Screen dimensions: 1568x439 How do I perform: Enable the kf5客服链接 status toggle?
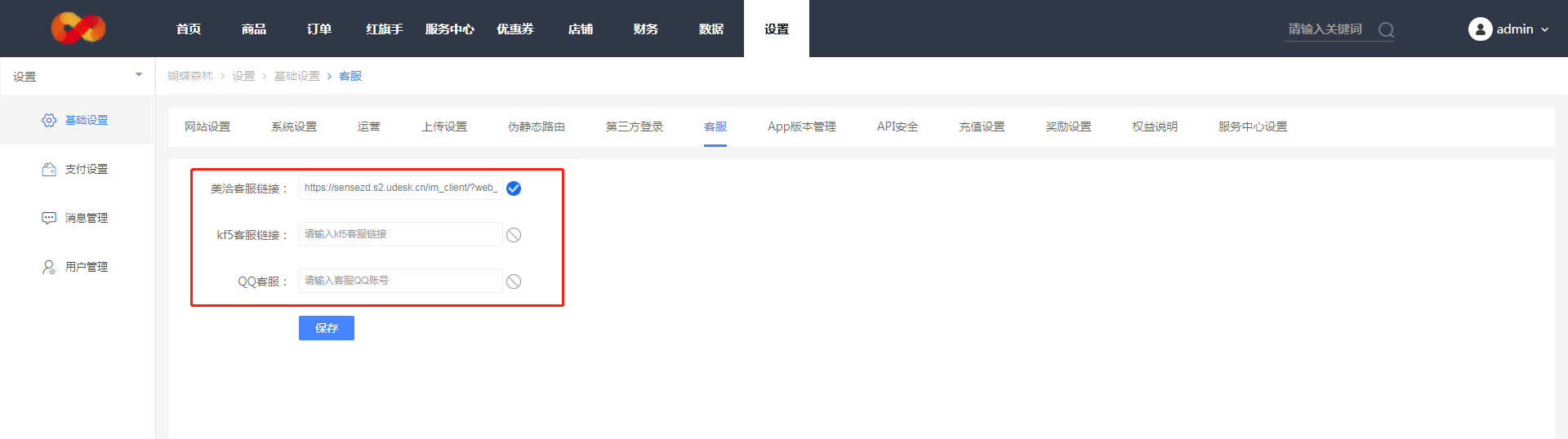(514, 235)
